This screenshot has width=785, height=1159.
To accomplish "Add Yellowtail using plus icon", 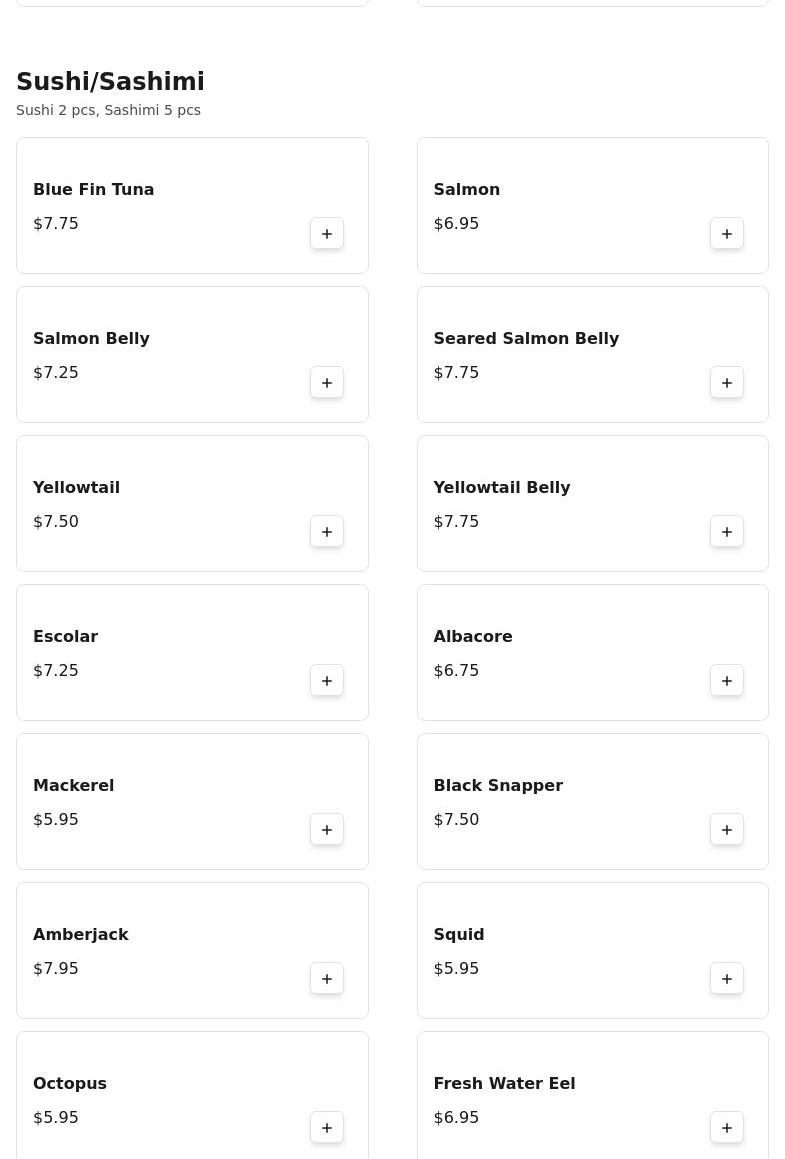I will click(327, 532).
